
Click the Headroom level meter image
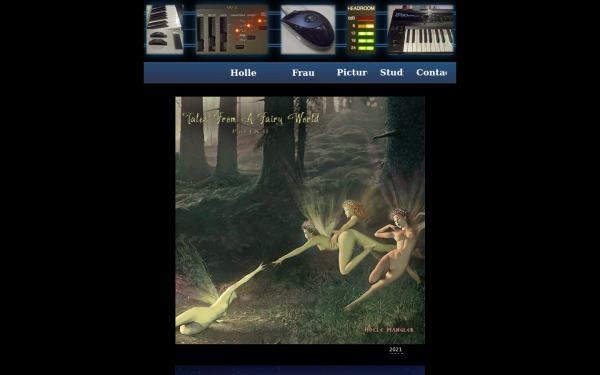(361, 29)
